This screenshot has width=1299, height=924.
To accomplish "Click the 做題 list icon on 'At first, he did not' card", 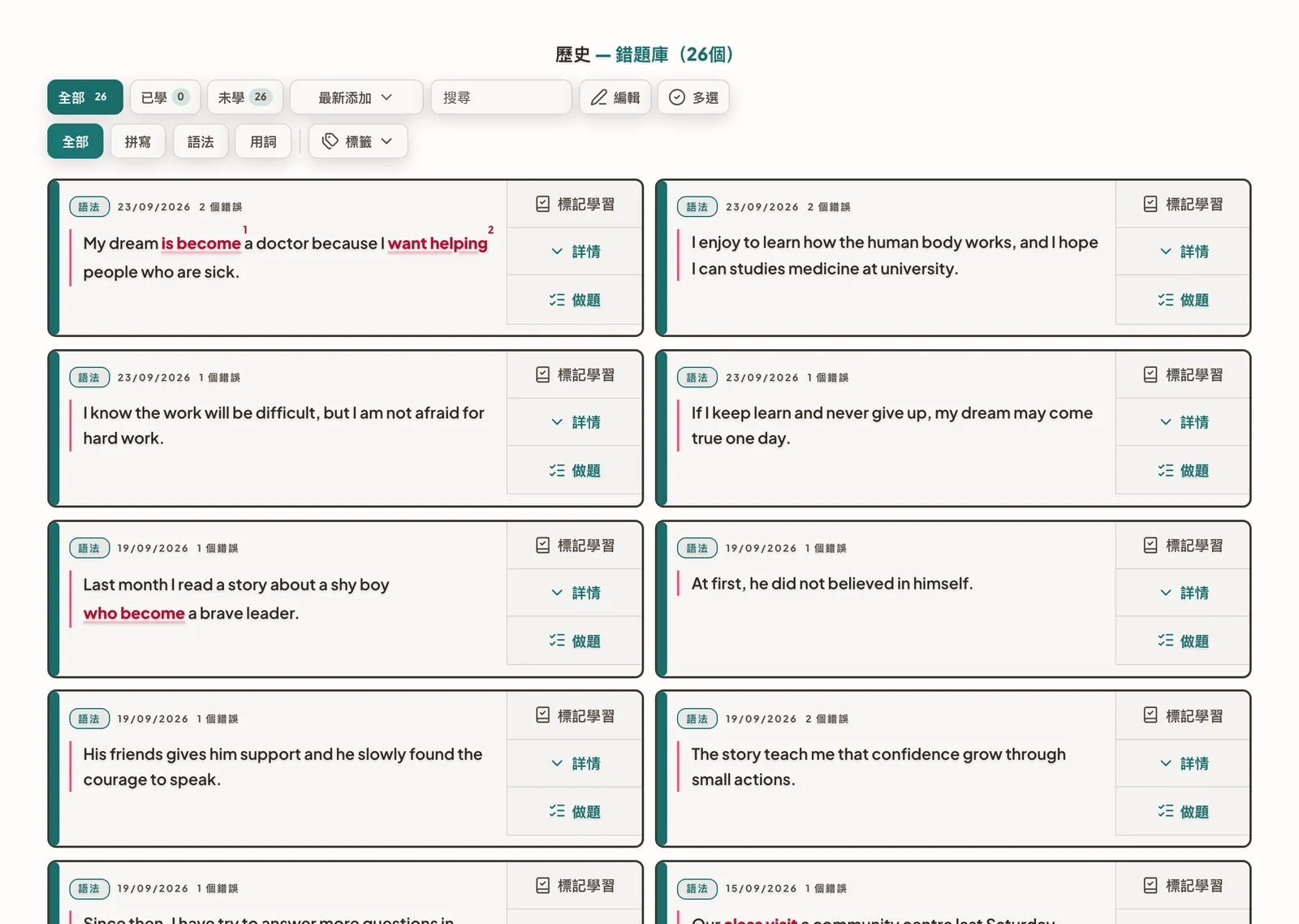I will (x=1166, y=641).
